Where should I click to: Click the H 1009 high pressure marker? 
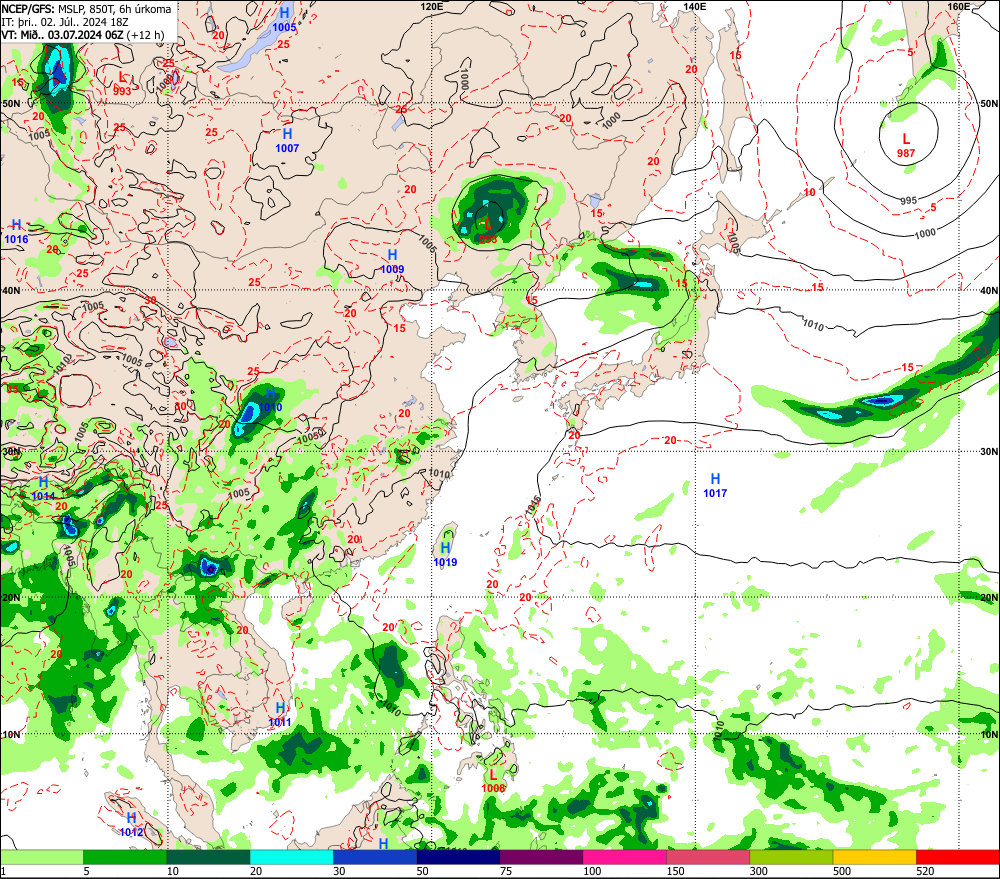[x=392, y=262]
